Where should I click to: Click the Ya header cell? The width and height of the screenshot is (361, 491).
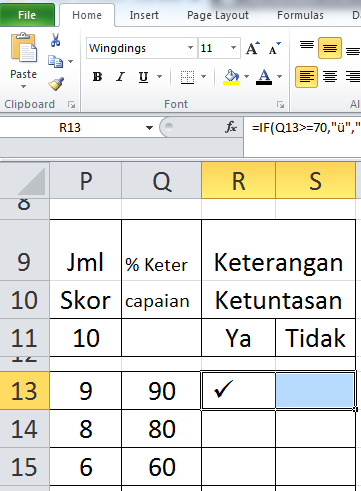tap(238, 337)
